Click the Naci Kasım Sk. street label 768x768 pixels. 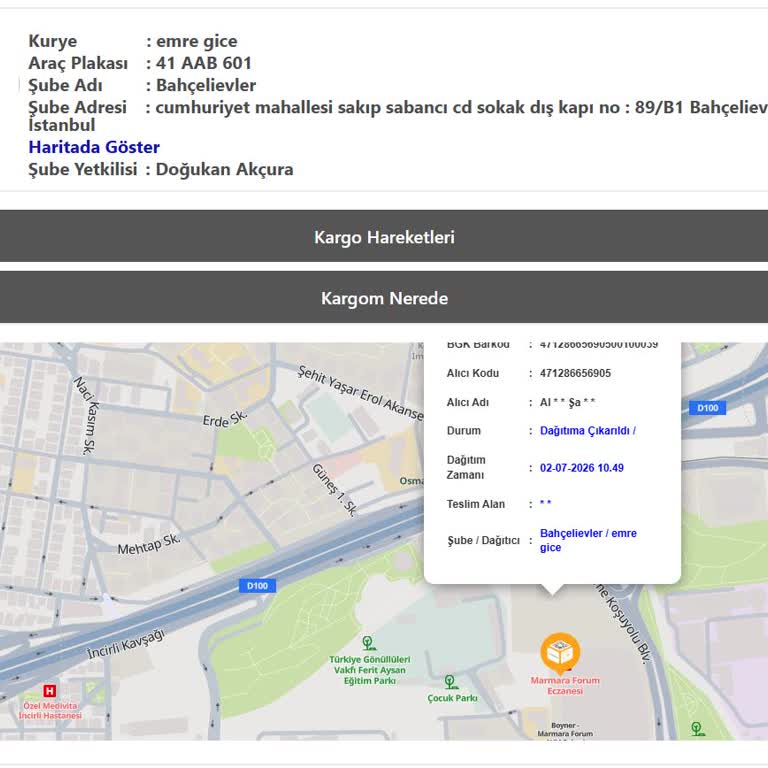(x=87, y=415)
